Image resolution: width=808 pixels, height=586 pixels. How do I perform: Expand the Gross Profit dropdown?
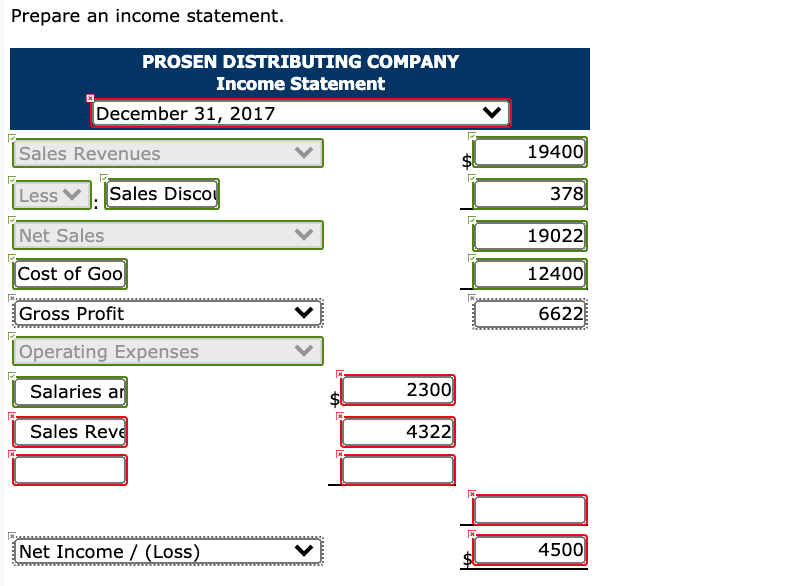tap(305, 313)
